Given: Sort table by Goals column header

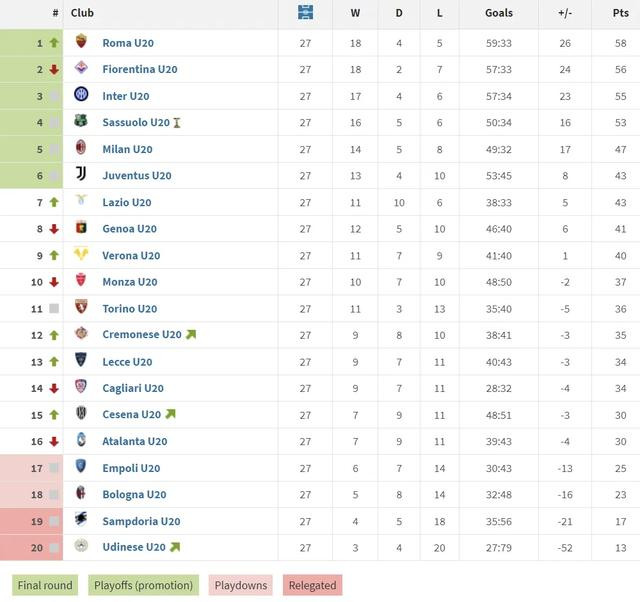Looking at the screenshot, I should pyautogui.click(x=499, y=13).
